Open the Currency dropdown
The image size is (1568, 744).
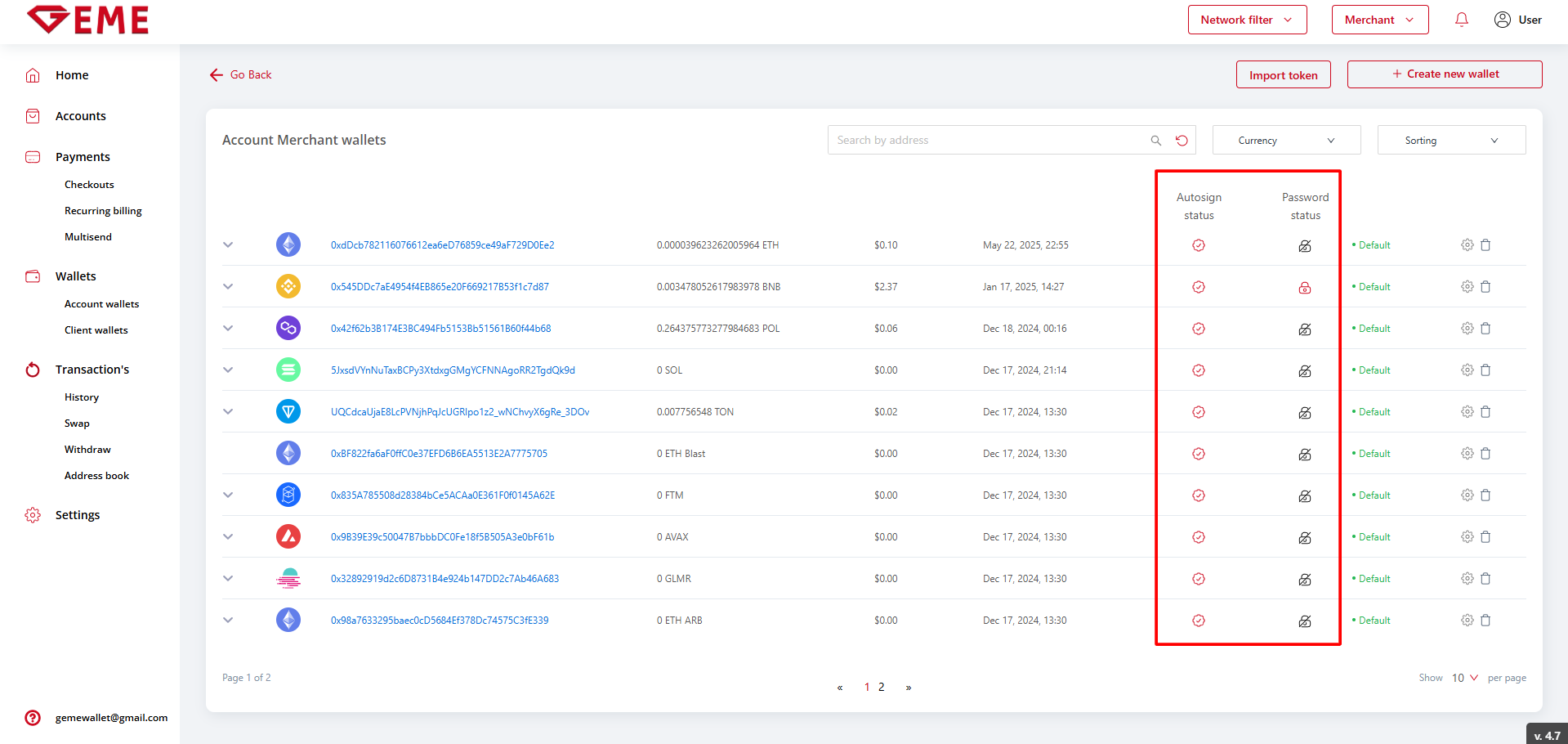tap(1286, 141)
